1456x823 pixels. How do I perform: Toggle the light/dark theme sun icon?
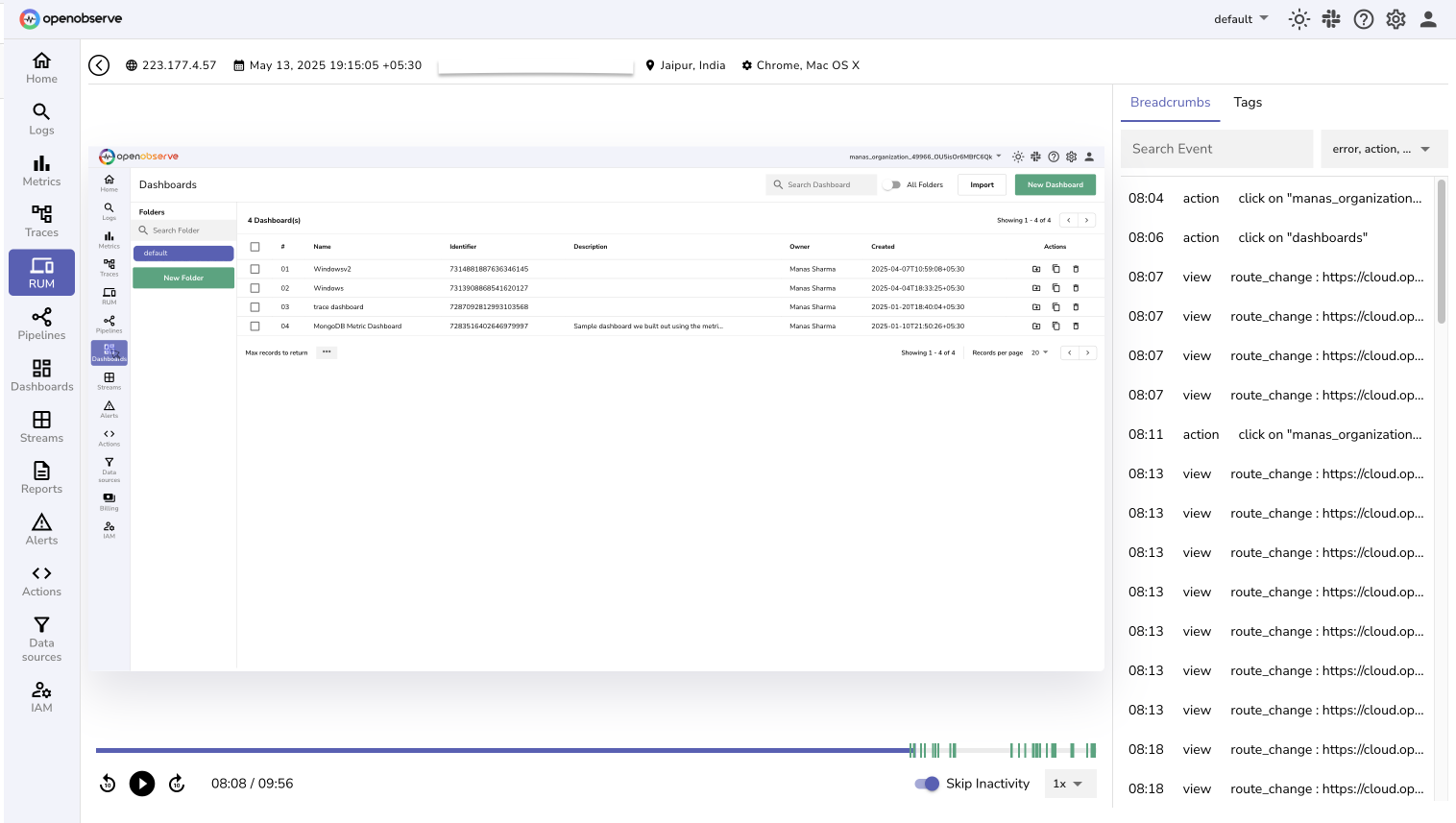(1298, 18)
